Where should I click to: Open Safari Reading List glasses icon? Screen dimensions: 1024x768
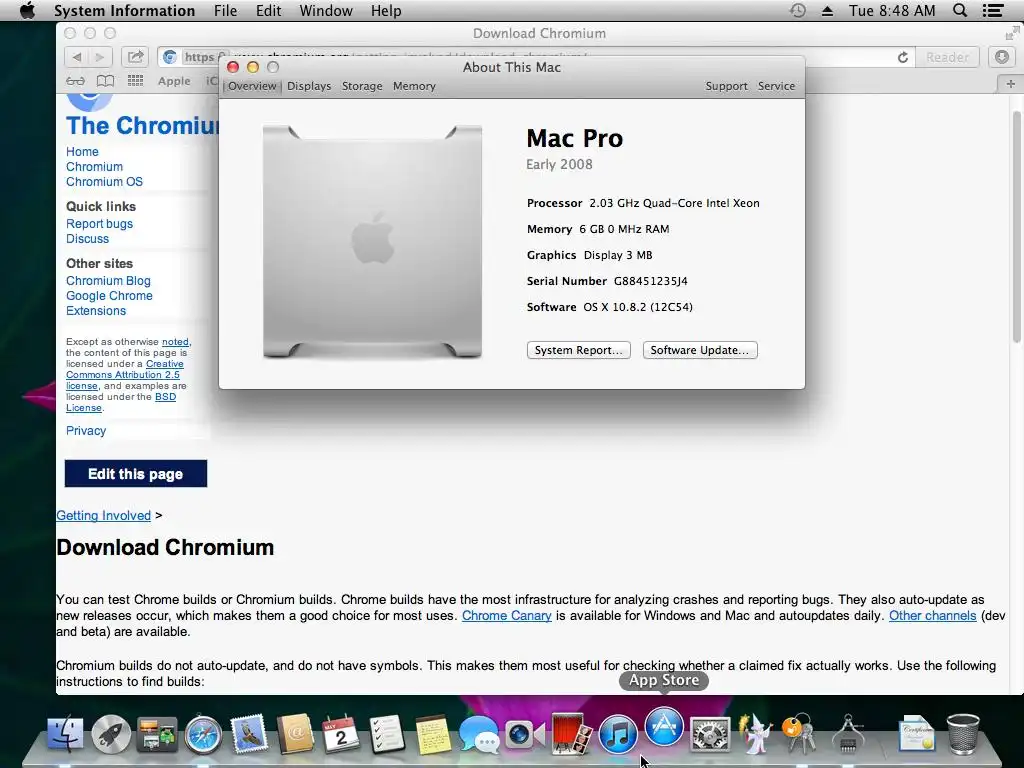(x=76, y=81)
